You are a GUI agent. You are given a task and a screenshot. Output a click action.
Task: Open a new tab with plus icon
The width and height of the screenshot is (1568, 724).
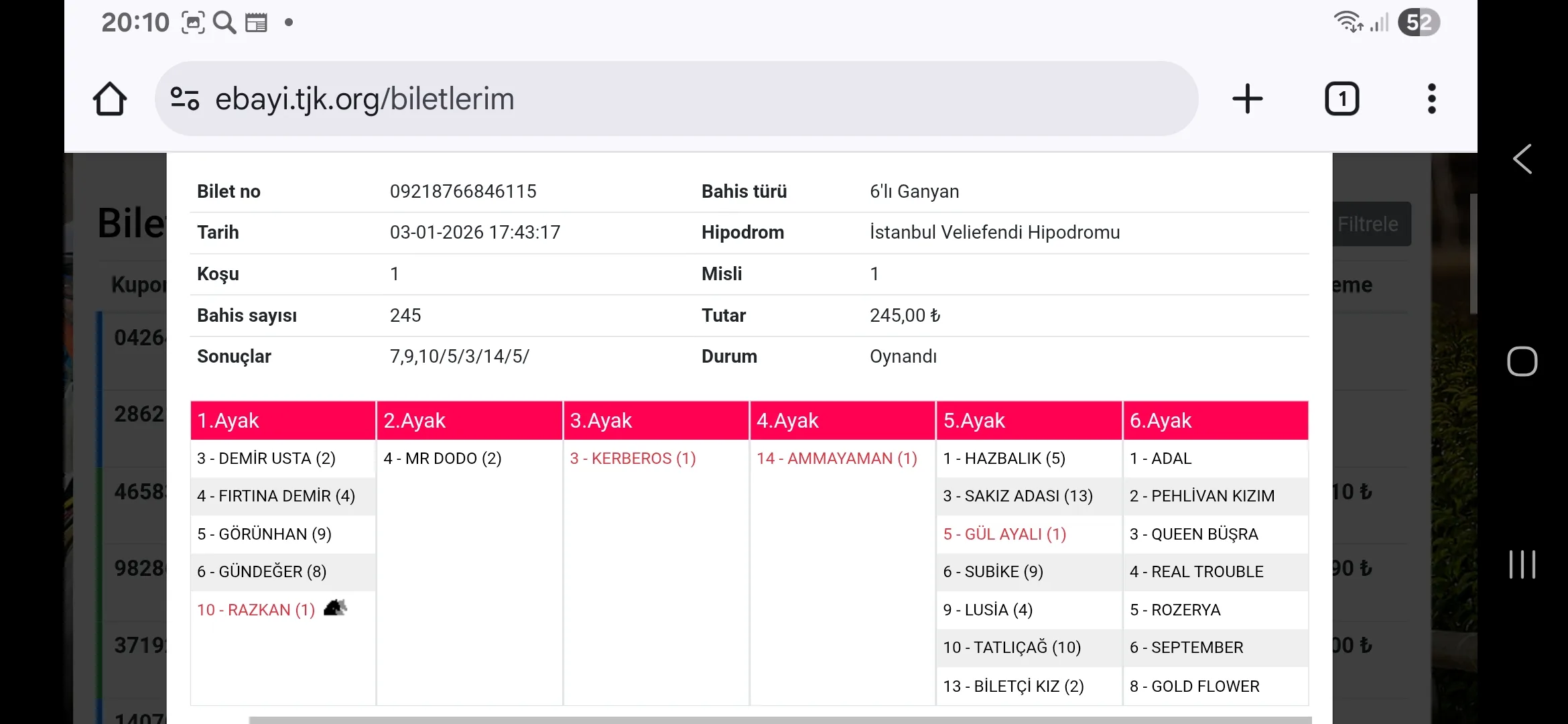[x=1247, y=99]
